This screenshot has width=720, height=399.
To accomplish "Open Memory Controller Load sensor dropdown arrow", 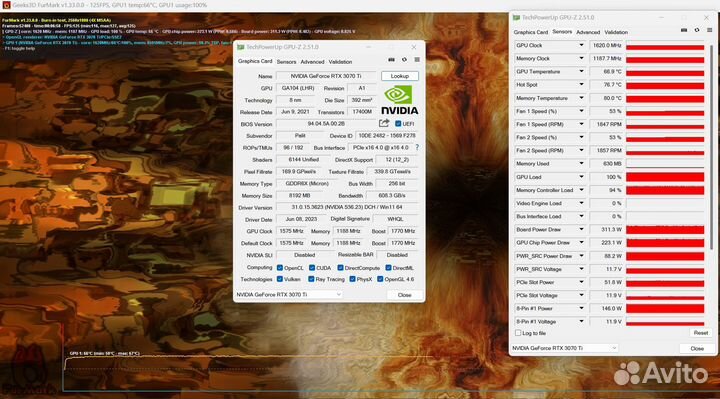I will (x=581, y=190).
